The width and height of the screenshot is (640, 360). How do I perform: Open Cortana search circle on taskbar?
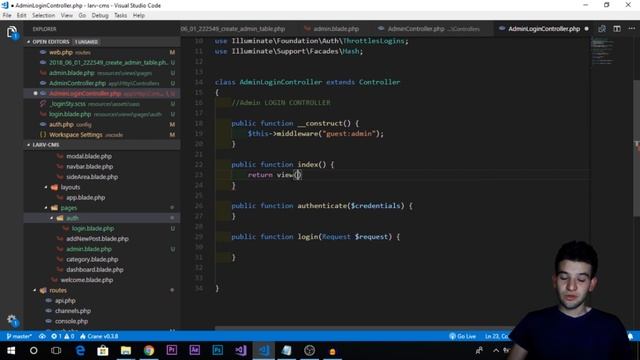[x=33, y=351]
